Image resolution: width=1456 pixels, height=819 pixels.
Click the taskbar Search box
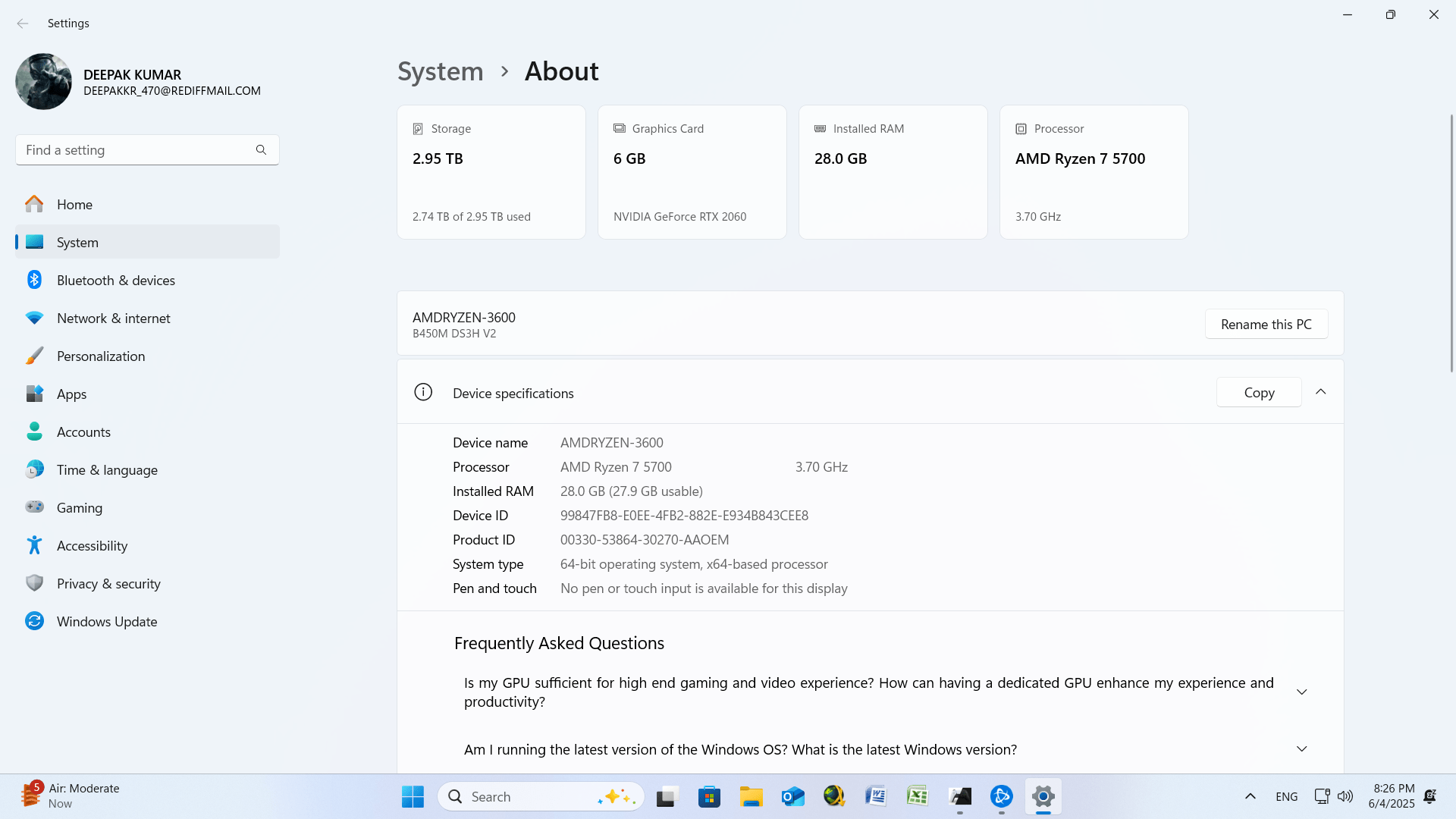coord(541,796)
